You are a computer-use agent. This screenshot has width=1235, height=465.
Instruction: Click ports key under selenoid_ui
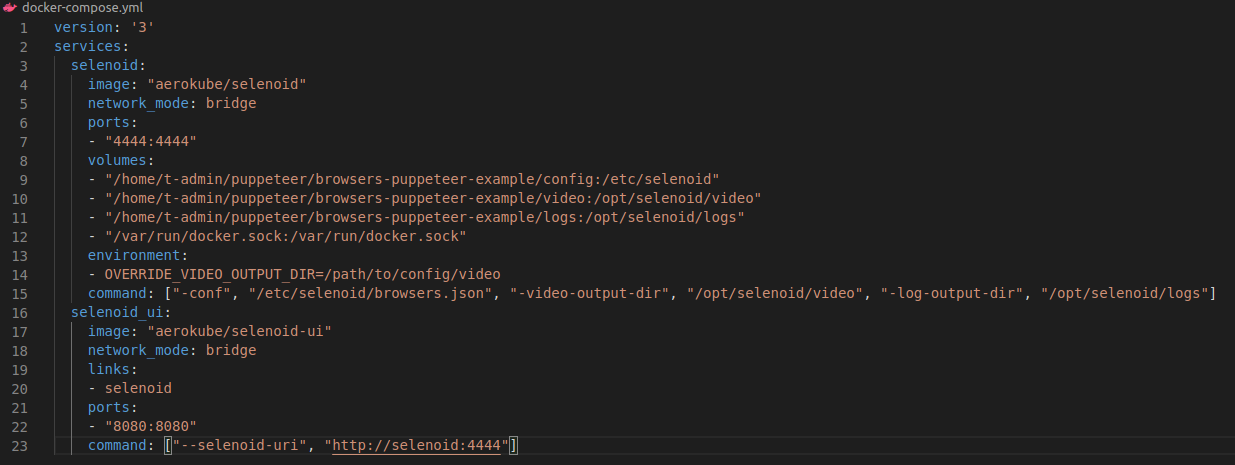coord(109,406)
